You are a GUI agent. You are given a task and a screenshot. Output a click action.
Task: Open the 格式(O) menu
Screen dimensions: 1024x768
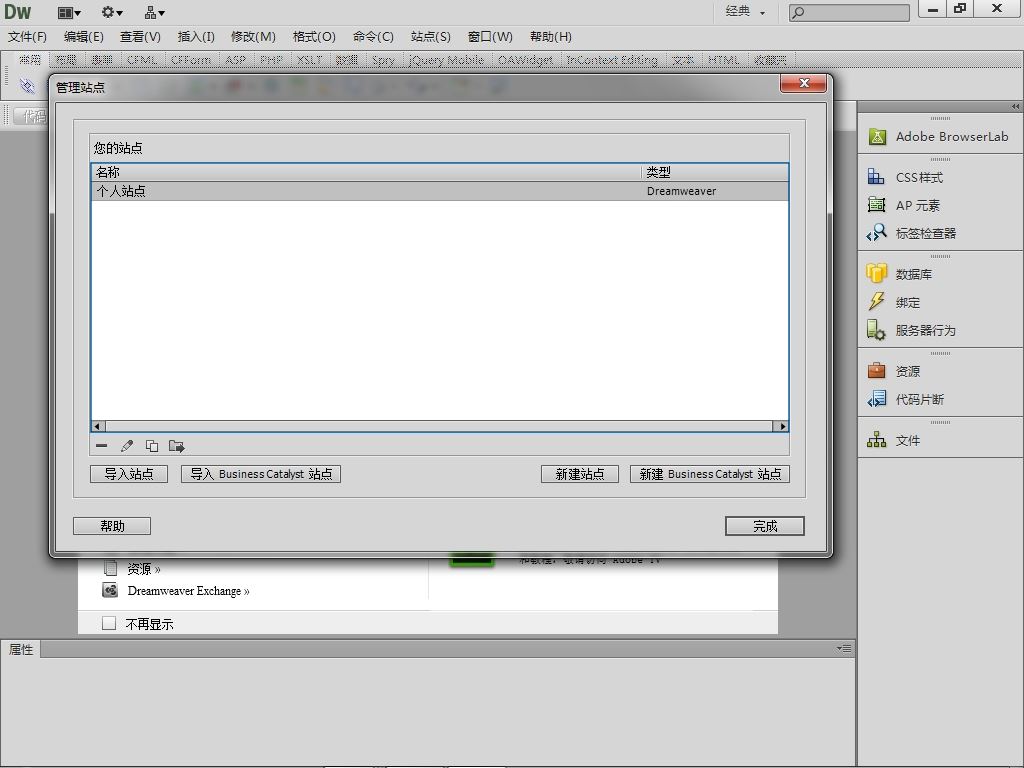(x=314, y=37)
